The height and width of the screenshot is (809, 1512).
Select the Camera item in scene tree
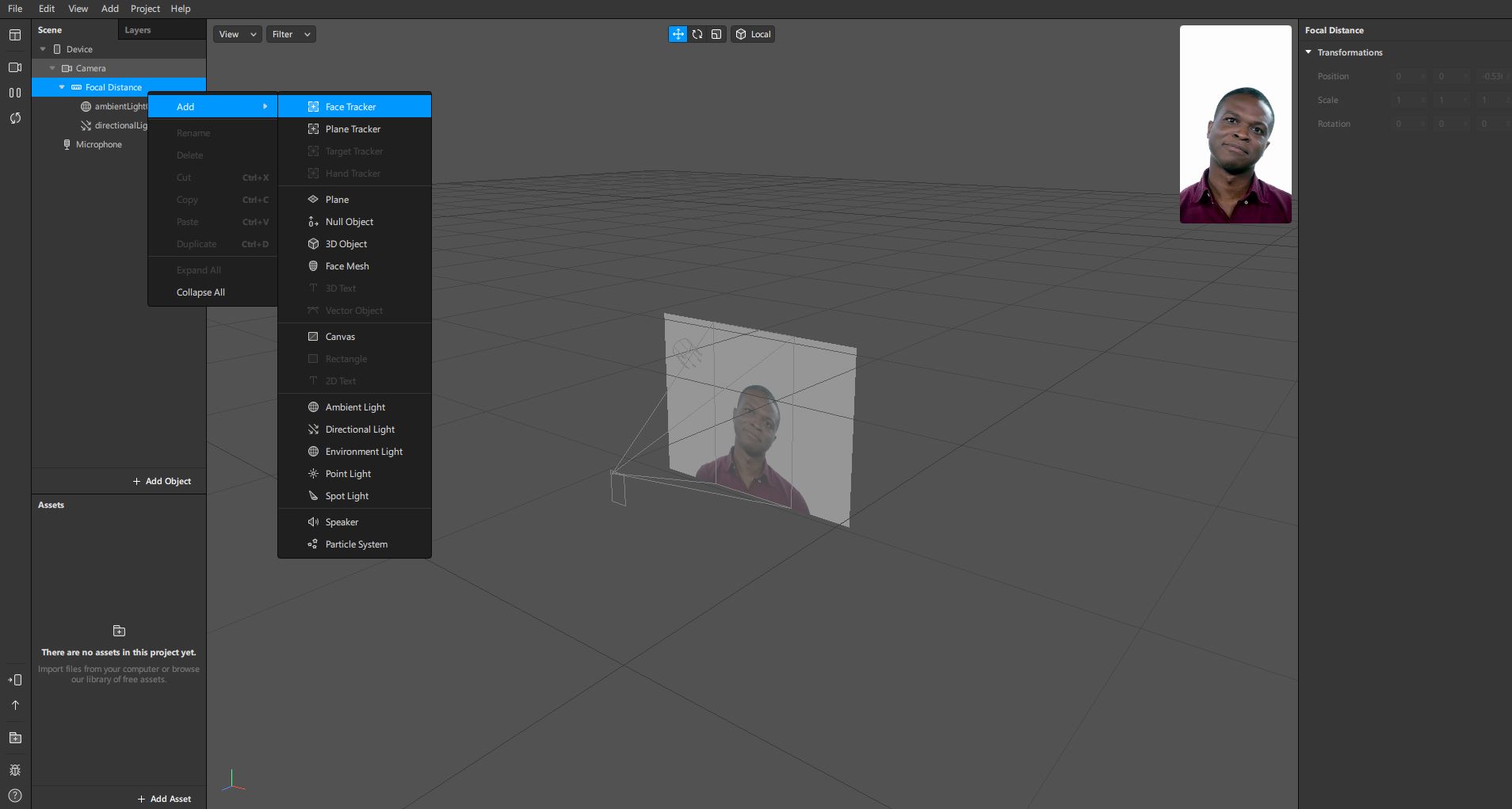pos(91,68)
